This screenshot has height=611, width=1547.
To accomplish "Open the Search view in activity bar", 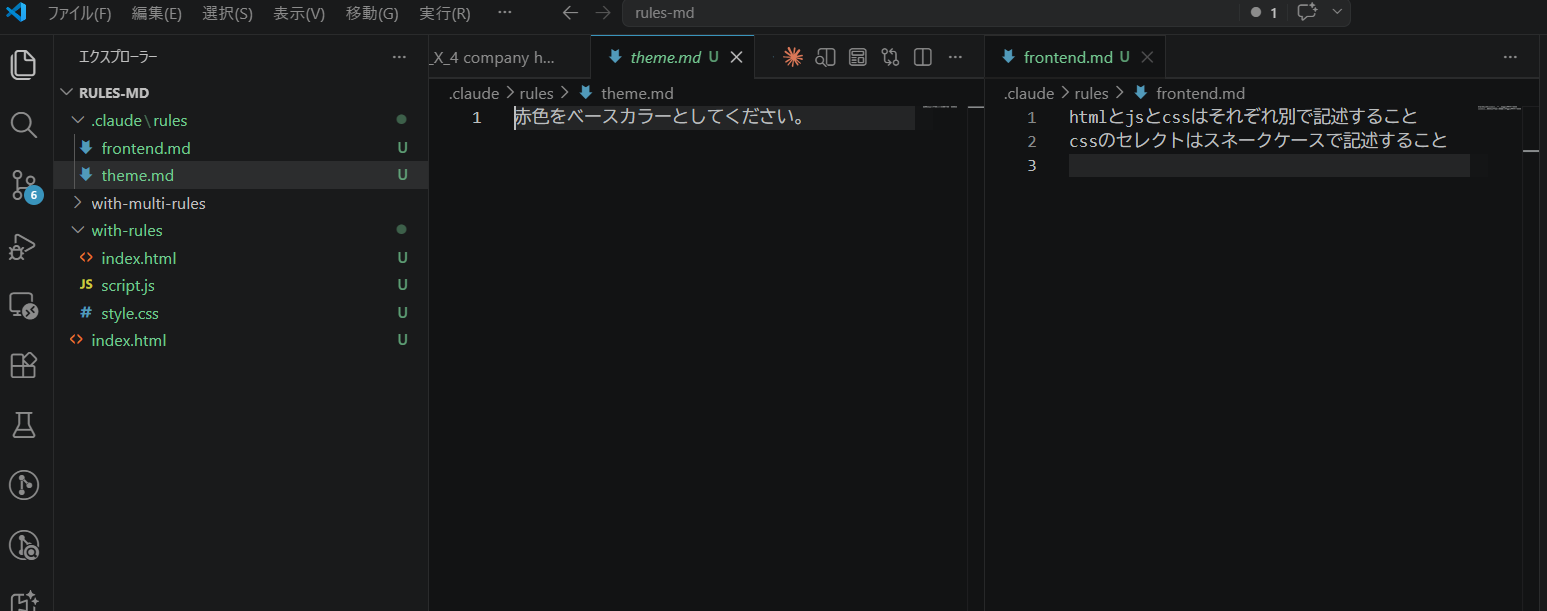I will point(23,125).
